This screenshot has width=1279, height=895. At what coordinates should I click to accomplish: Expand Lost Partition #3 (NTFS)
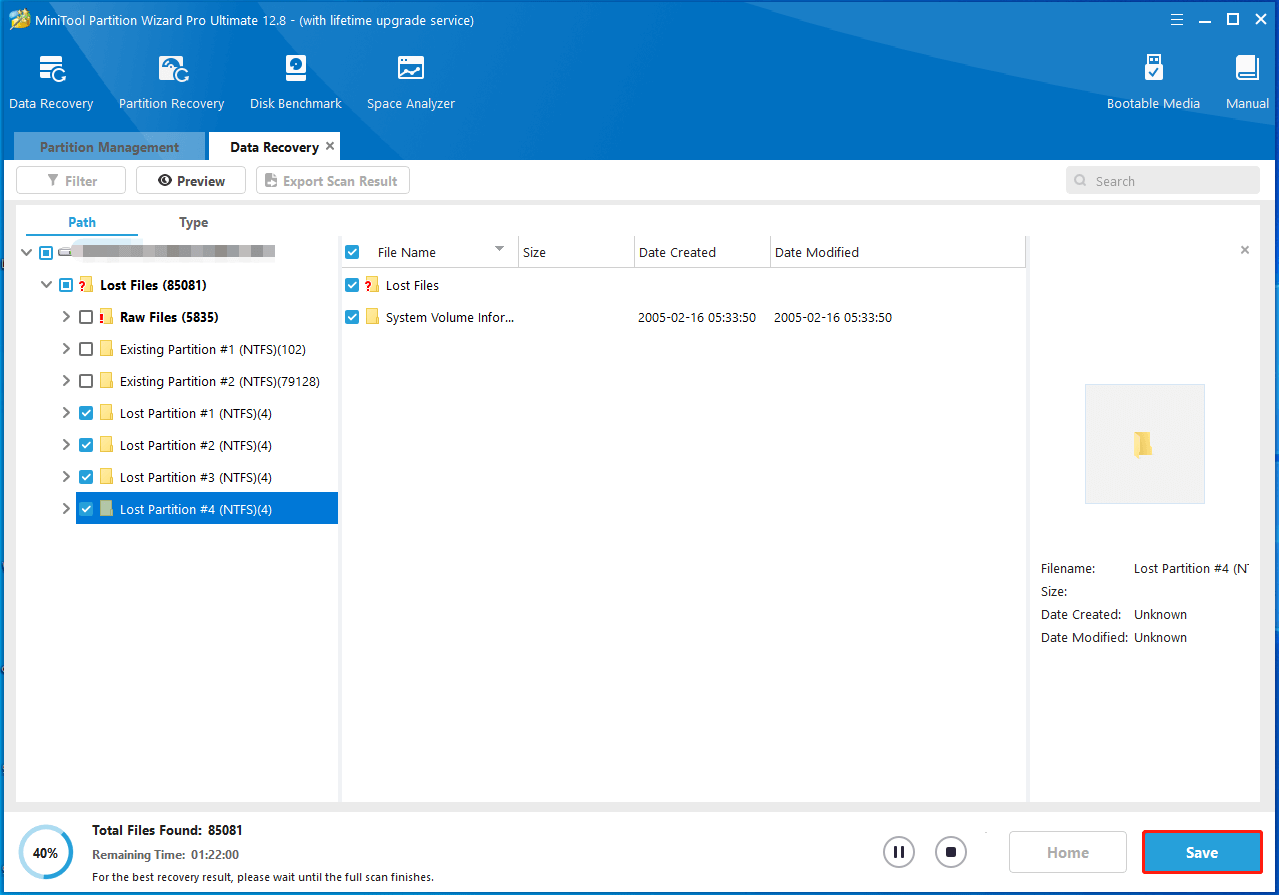coord(66,477)
